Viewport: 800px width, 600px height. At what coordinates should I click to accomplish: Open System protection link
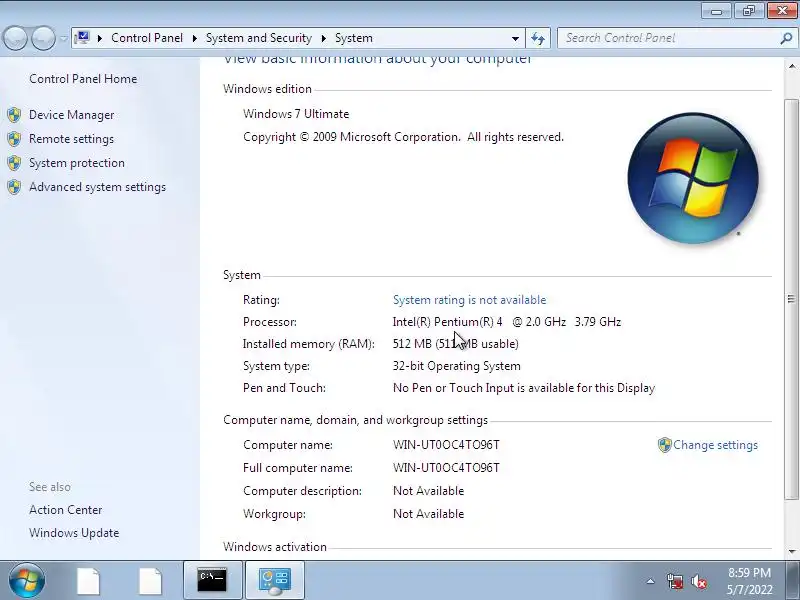[77, 163]
